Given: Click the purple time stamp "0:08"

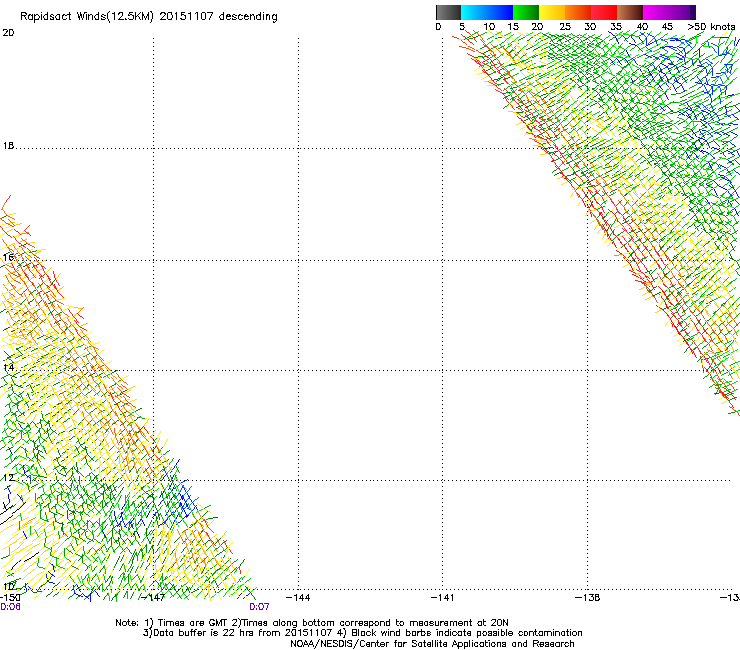Looking at the screenshot, I should (x=10, y=607).
